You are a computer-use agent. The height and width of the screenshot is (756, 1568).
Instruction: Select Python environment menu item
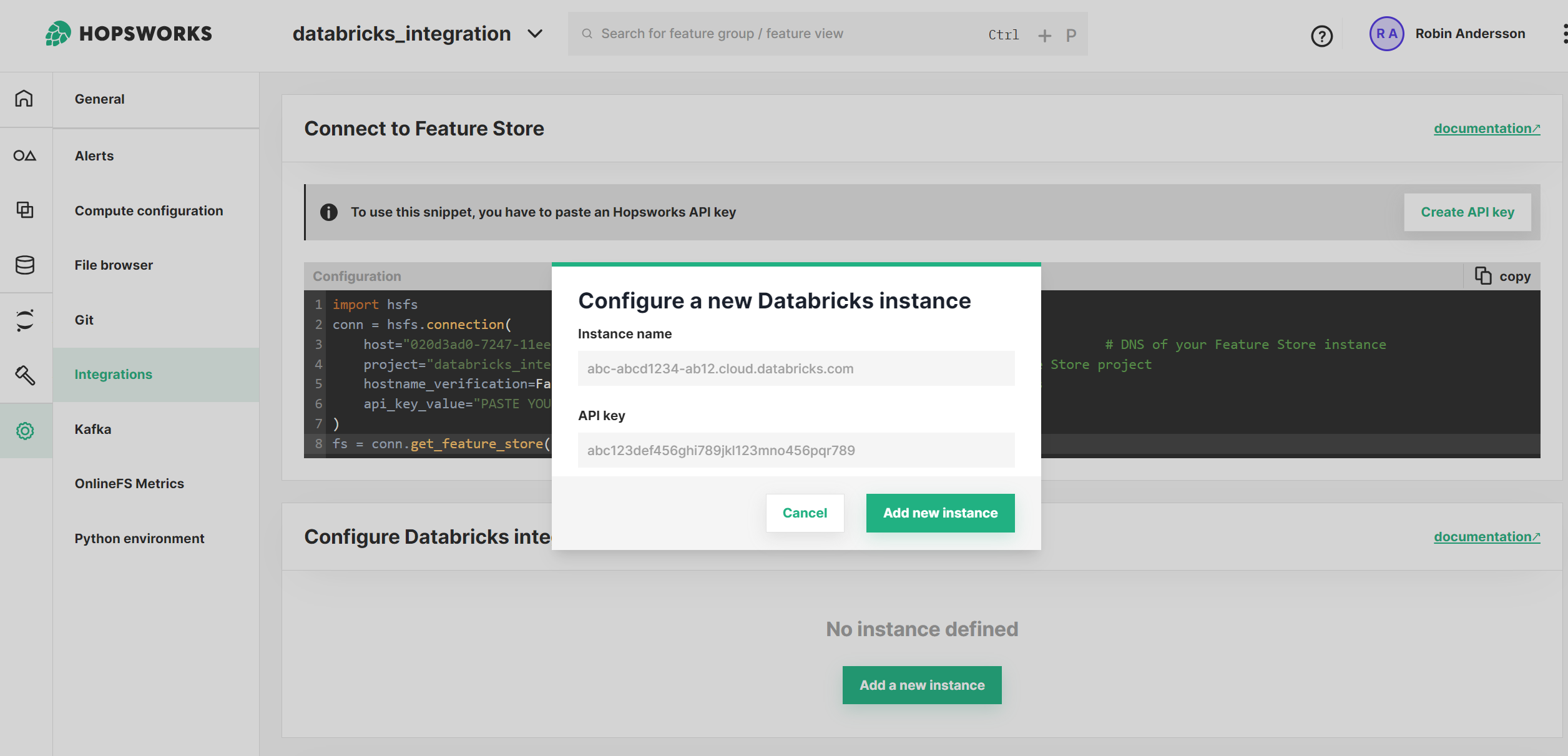click(140, 537)
